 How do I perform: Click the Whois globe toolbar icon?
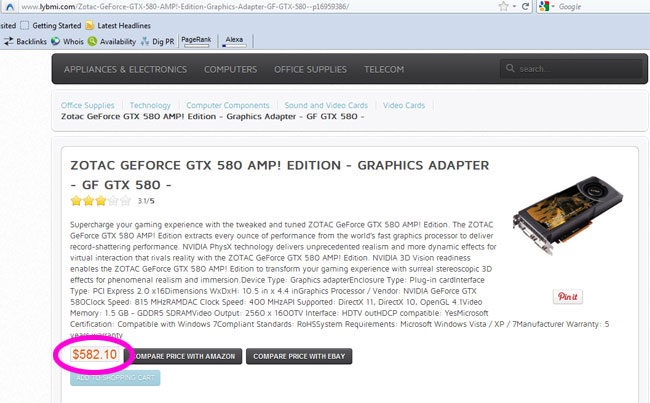(x=56, y=41)
